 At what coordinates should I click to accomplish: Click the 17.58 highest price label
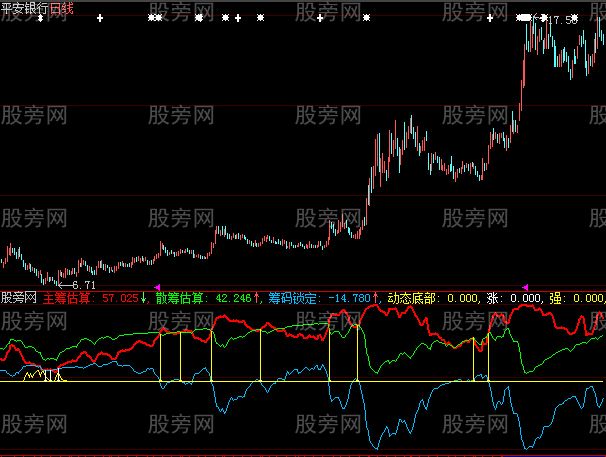563,20
